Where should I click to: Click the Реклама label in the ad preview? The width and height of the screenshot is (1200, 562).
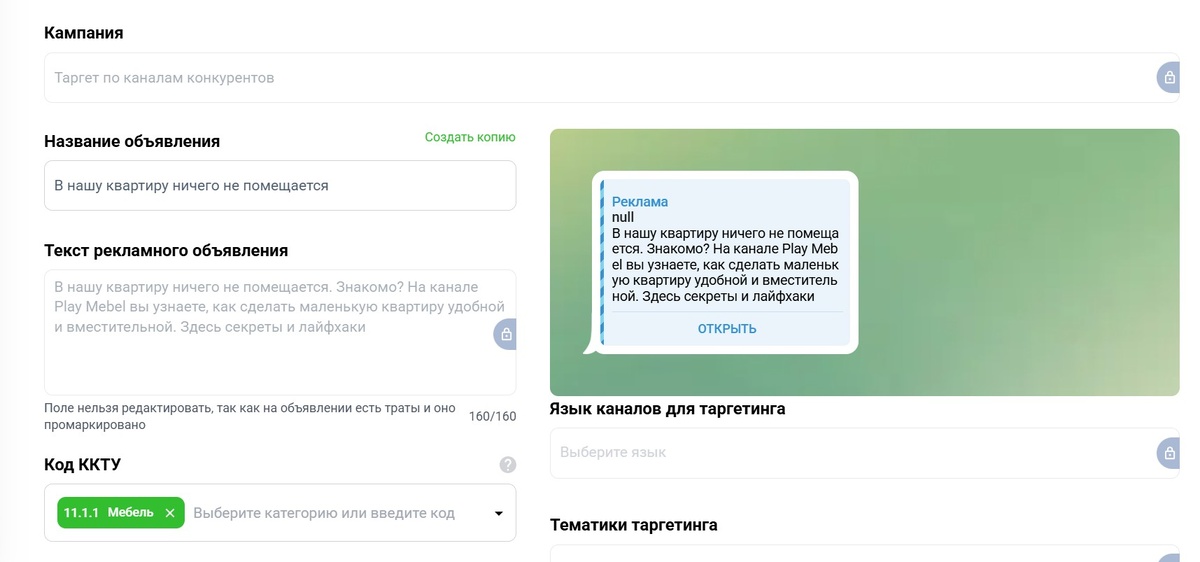pyautogui.click(x=640, y=202)
